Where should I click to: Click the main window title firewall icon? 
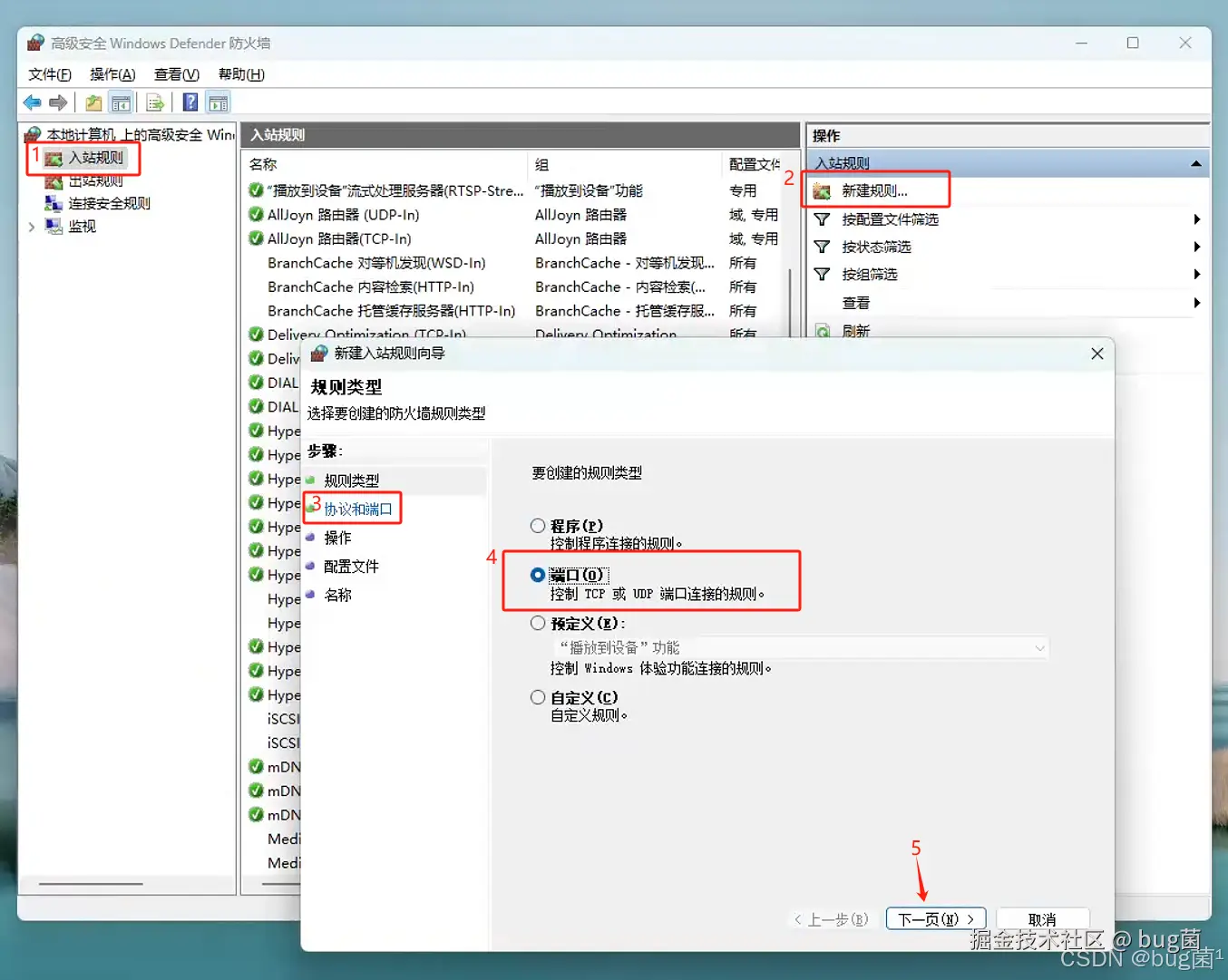pyautogui.click(x=36, y=43)
